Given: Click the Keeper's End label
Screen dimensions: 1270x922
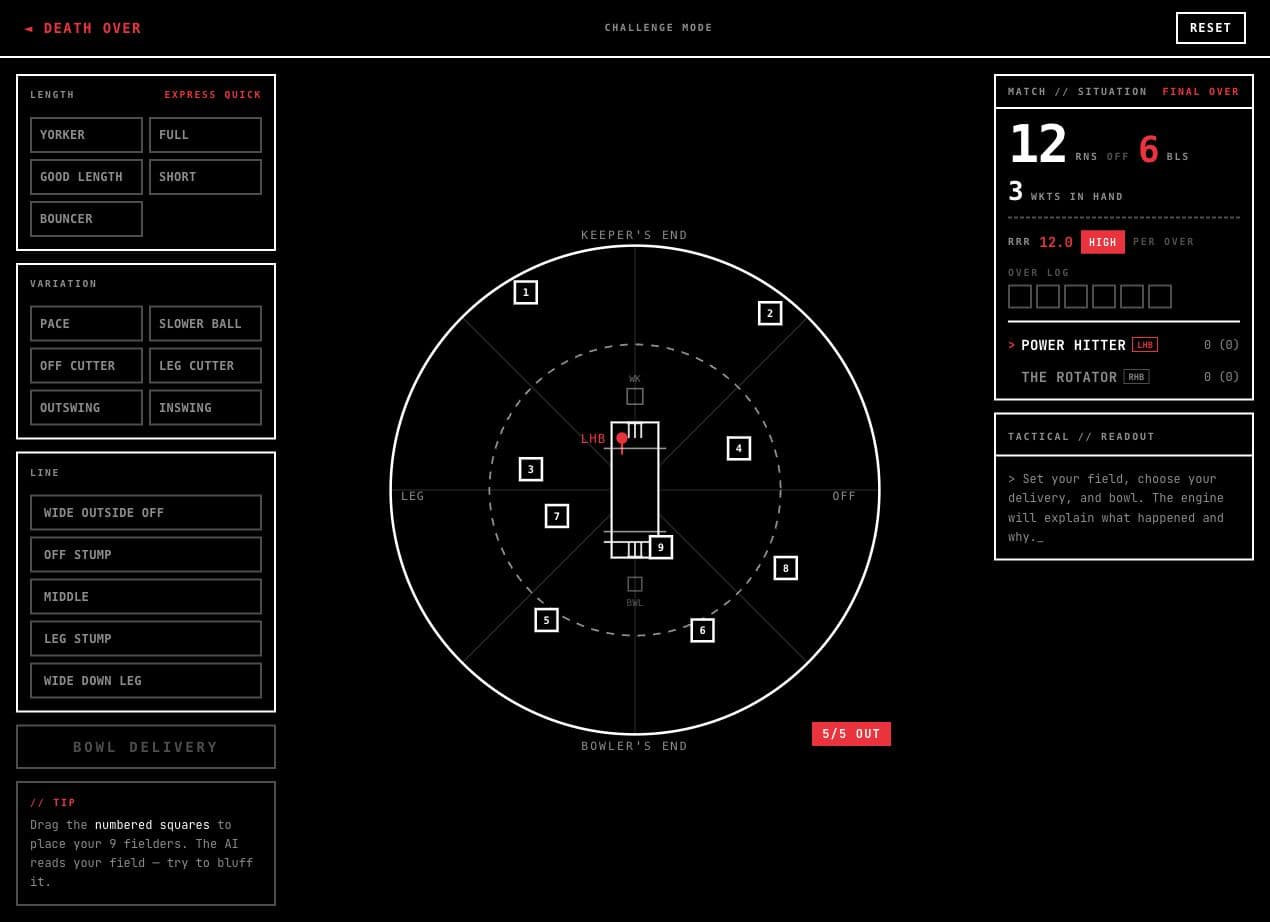Looking at the screenshot, I should (x=635, y=235).
